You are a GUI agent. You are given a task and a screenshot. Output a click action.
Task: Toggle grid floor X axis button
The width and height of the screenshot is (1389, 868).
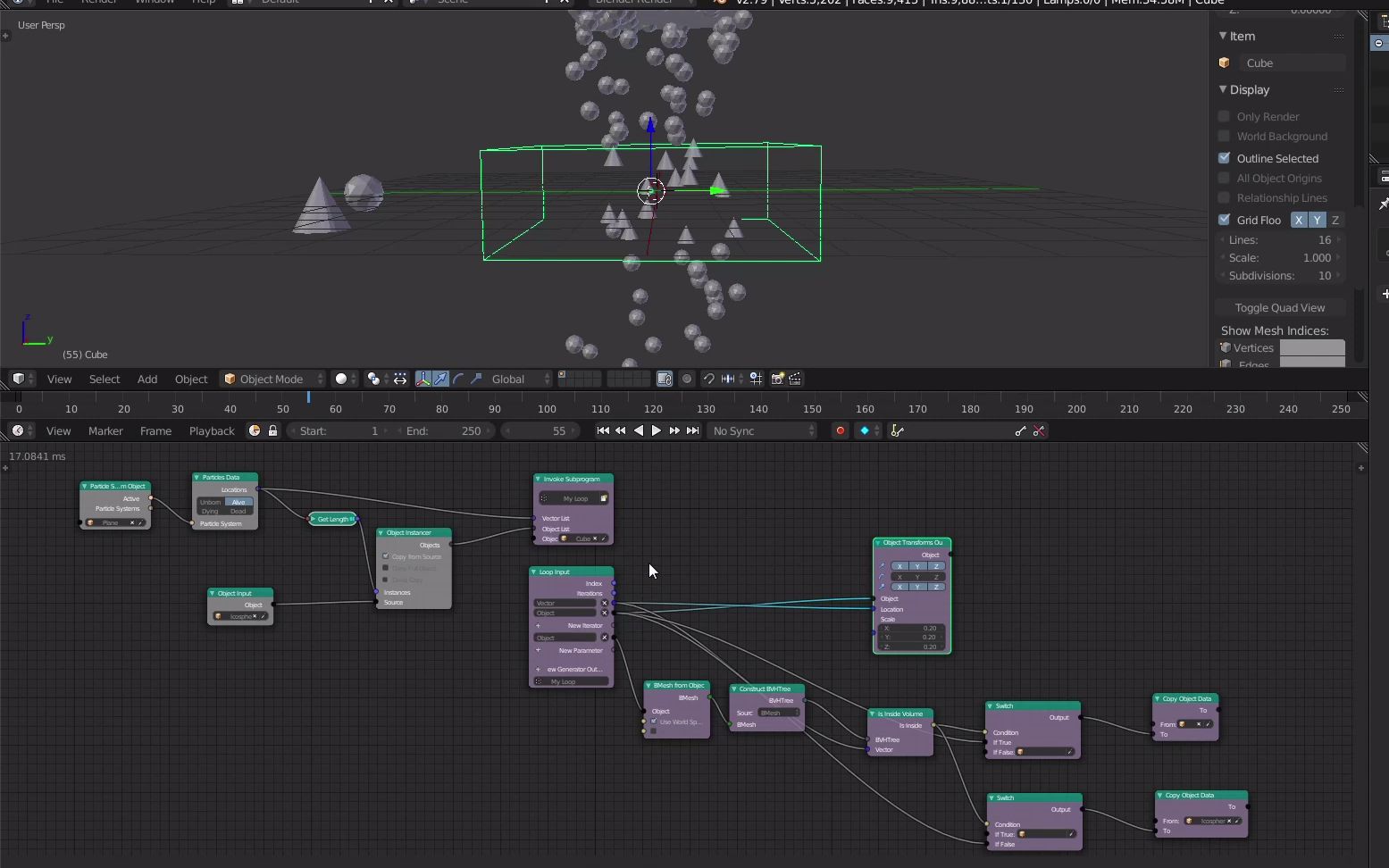[1299, 220]
